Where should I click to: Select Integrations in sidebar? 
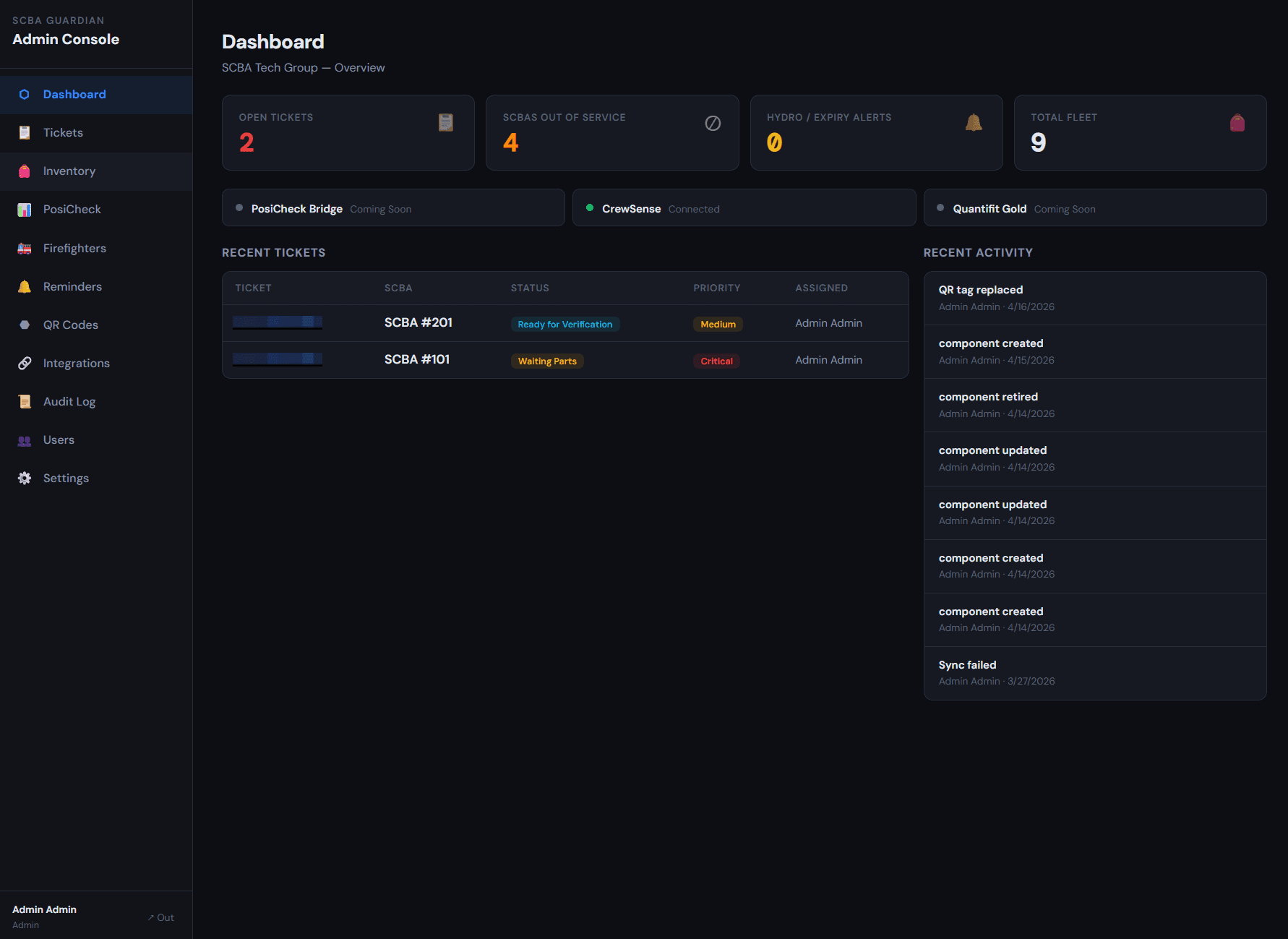coord(96,364)
